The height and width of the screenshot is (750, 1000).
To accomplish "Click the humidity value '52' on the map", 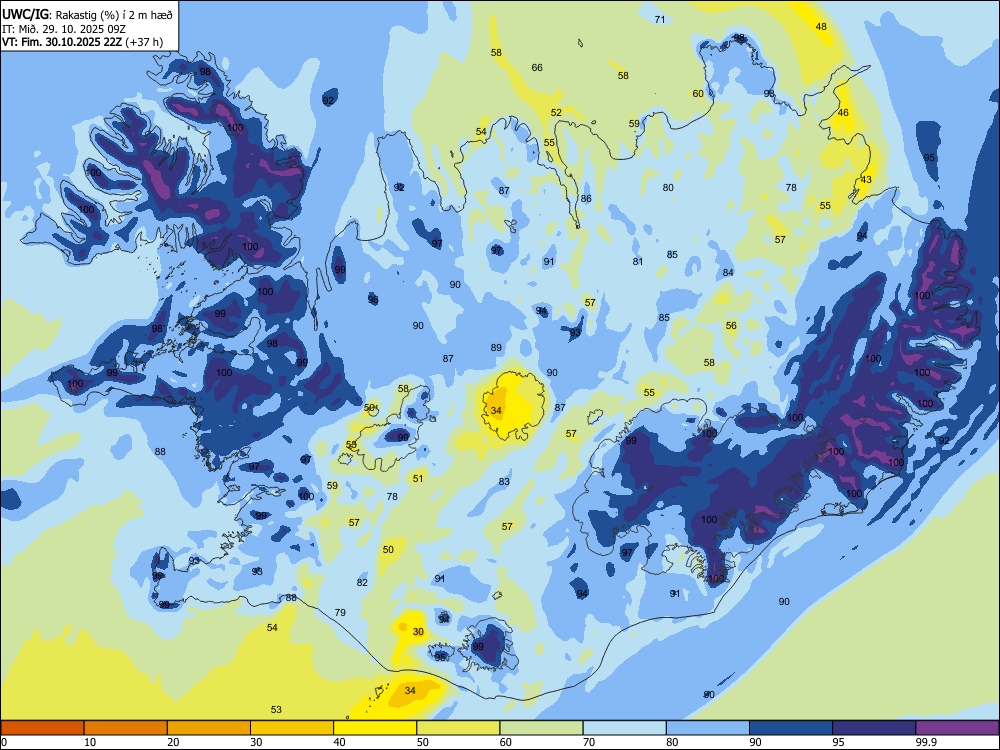I will pyautogui.click(x=556, y=113).
